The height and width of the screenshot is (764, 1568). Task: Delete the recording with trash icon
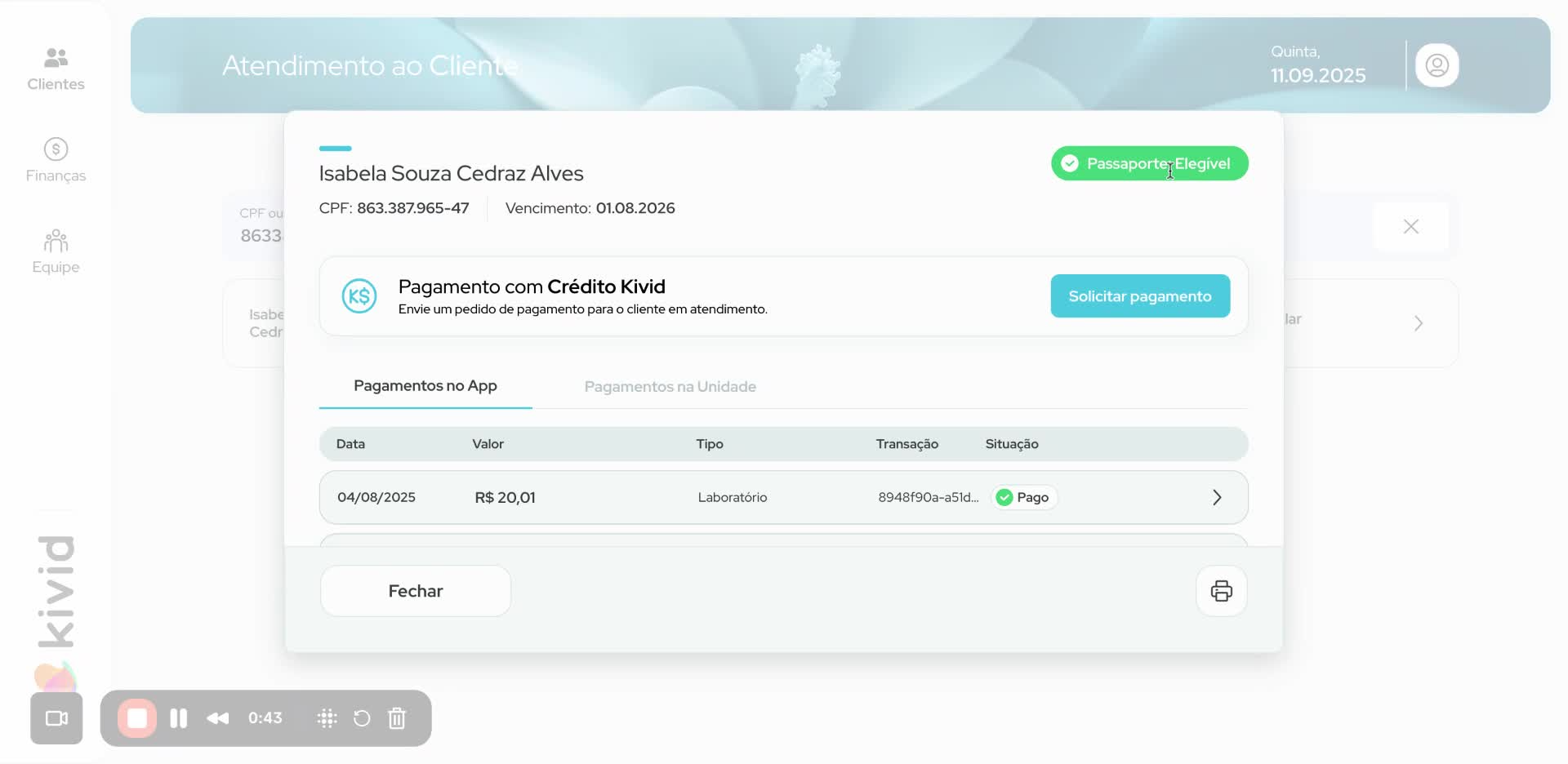pos(397,718)
